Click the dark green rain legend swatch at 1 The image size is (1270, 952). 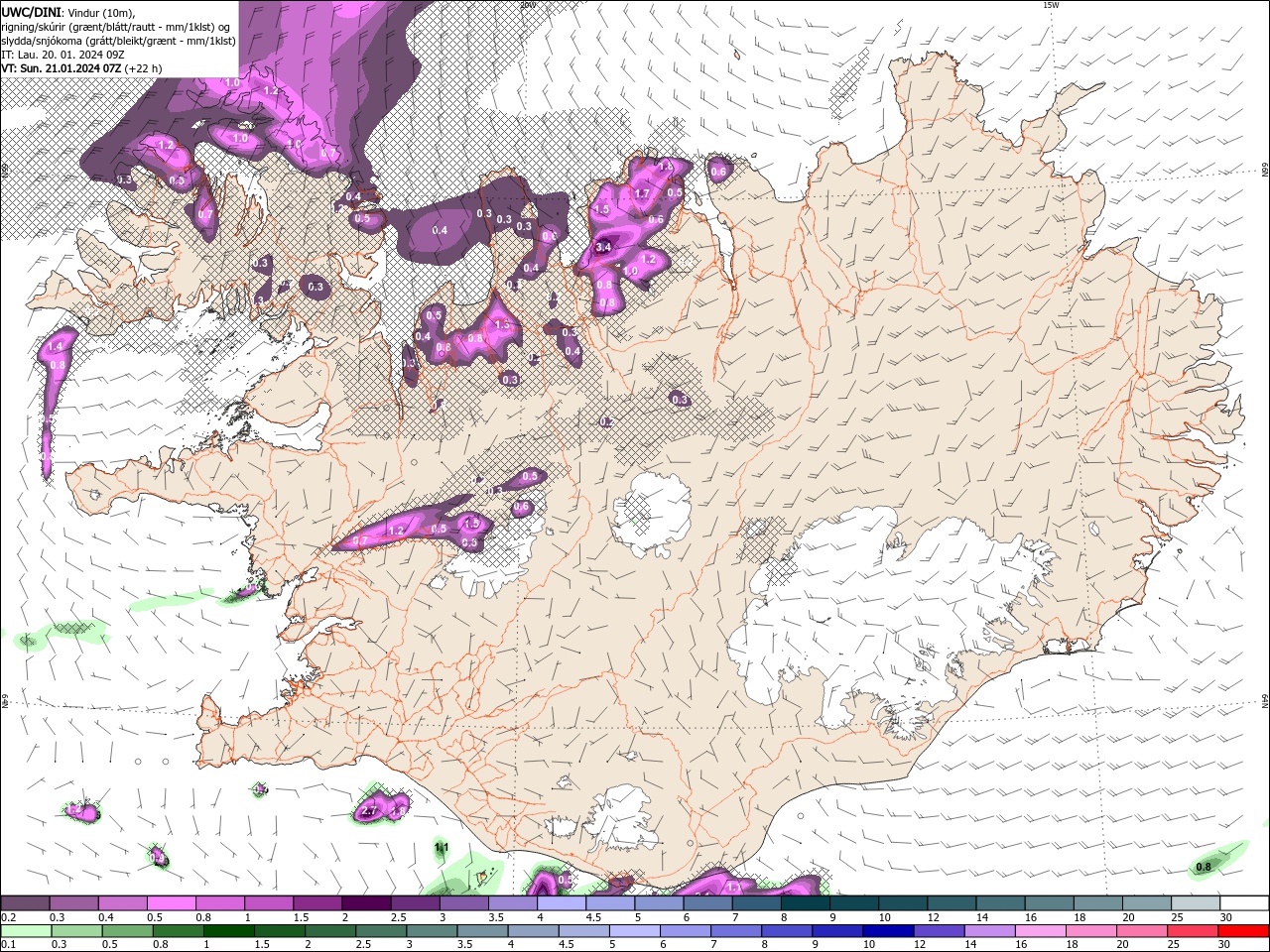tap(228, 931)
